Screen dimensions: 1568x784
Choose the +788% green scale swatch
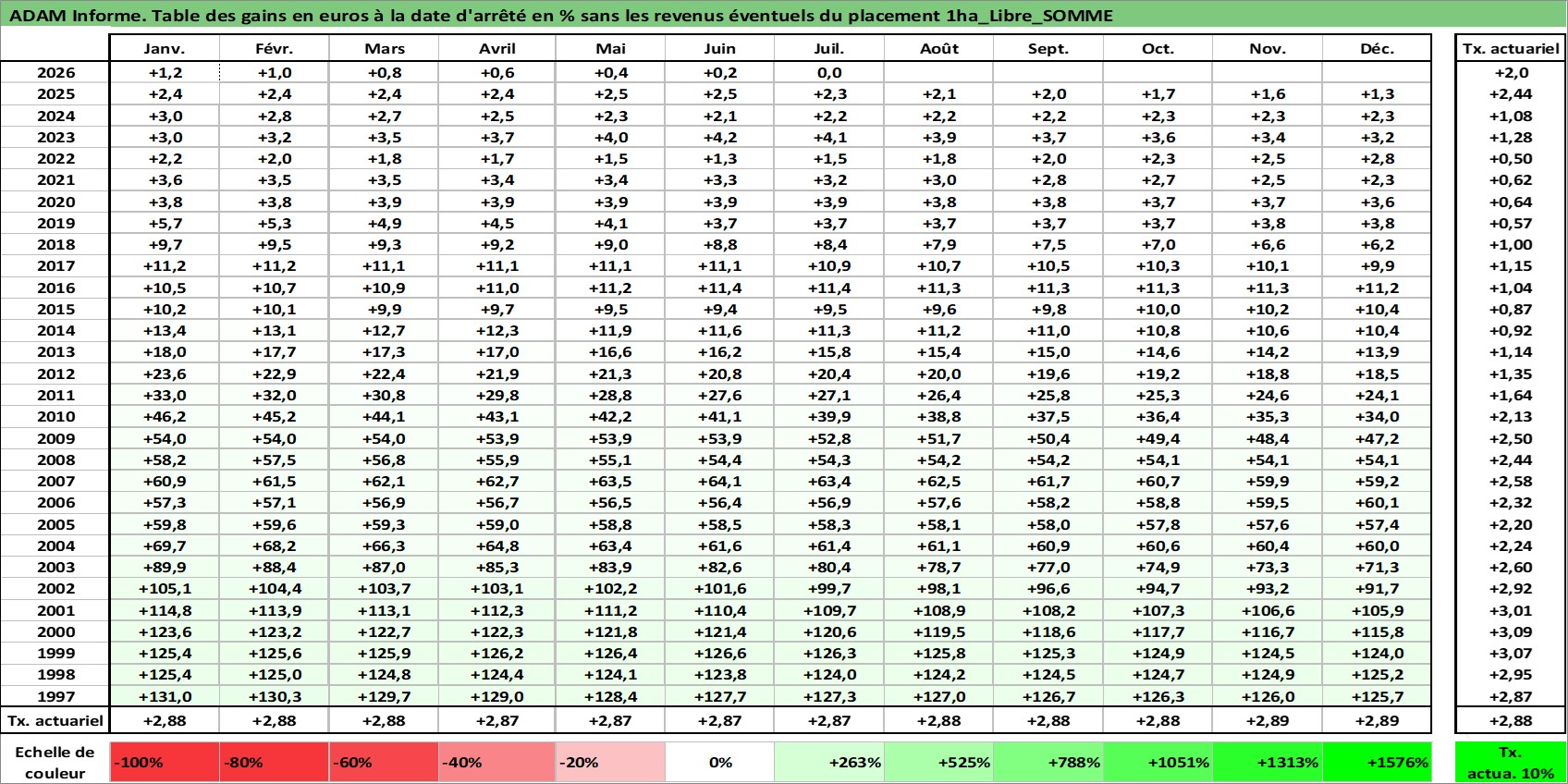(1048, 762)
